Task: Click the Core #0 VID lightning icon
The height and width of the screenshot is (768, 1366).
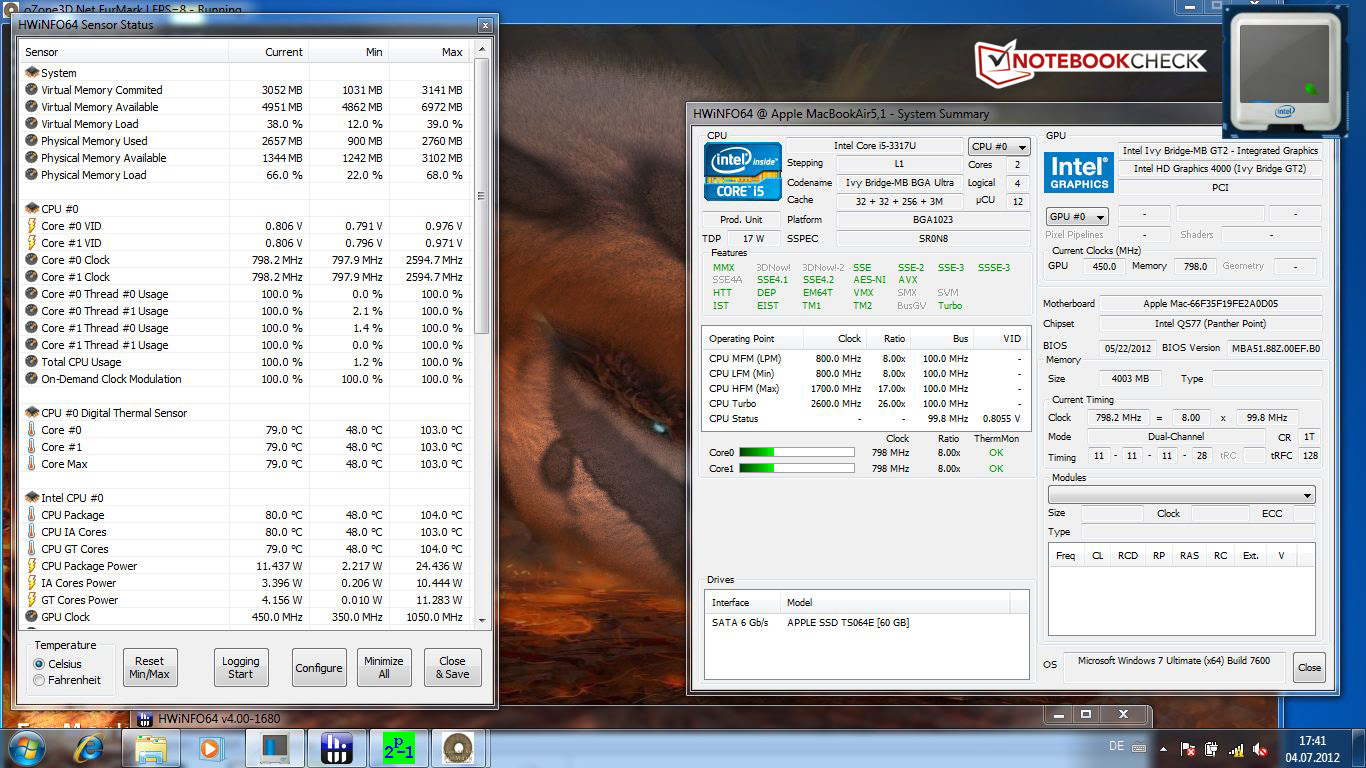Action: pyautogui.click(x=32, y=226)
